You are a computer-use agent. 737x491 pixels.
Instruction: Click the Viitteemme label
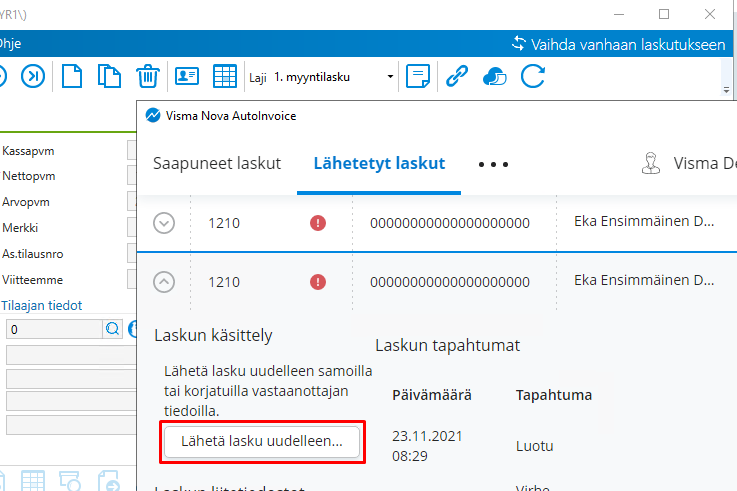[x=32, y=280]
